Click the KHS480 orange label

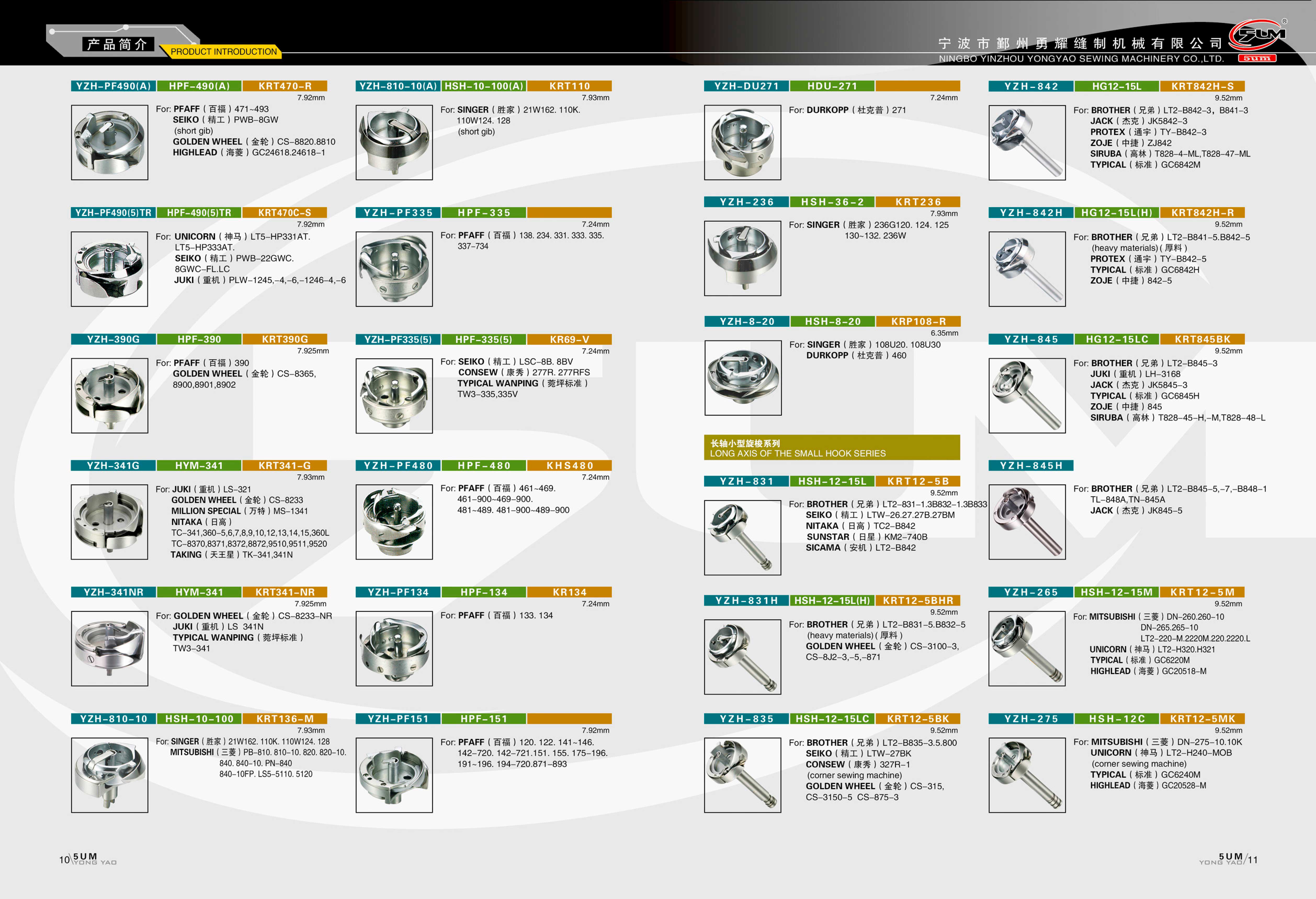click(570, 465)
